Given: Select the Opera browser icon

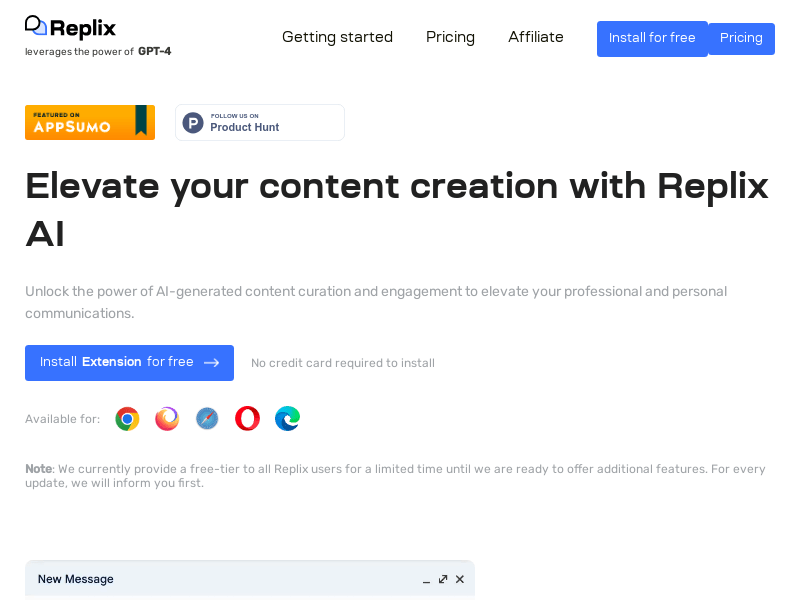Looking at the screenshot, I should click(x=247, y=419).
